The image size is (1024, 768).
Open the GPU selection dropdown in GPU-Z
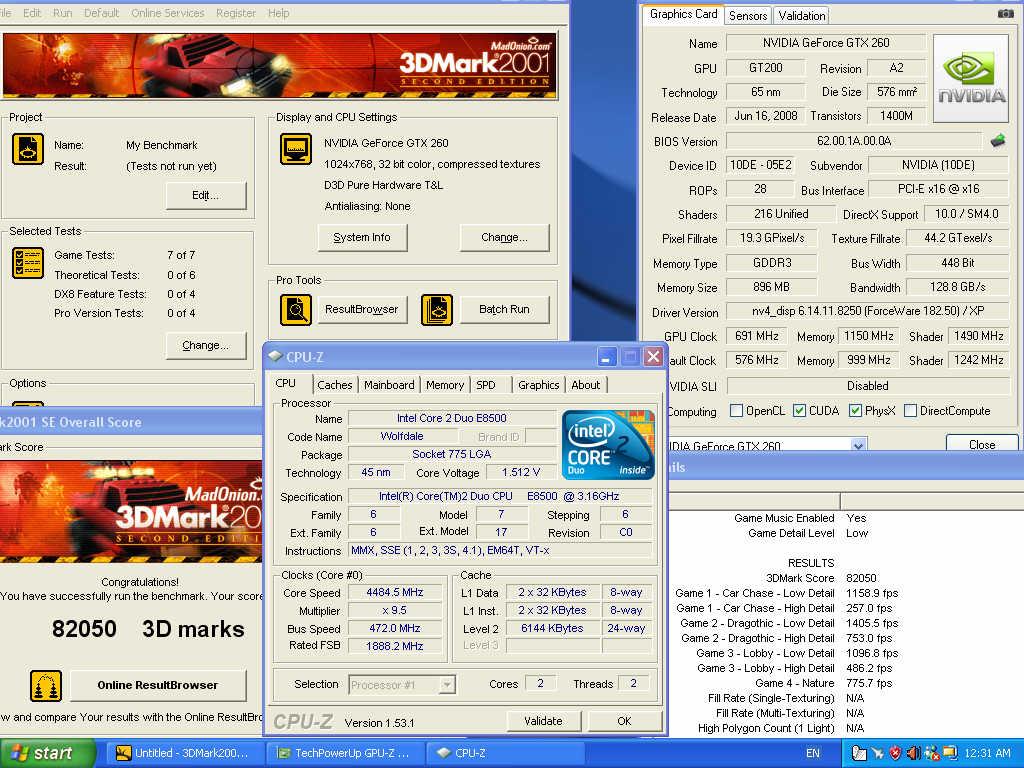tap(858, 445)
